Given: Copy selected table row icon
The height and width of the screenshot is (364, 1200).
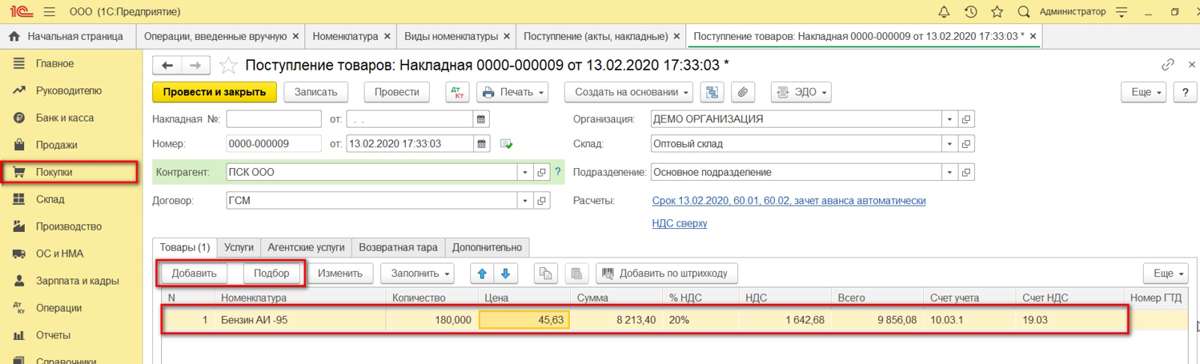Looking at the screenshot, I should click(545, 272).
